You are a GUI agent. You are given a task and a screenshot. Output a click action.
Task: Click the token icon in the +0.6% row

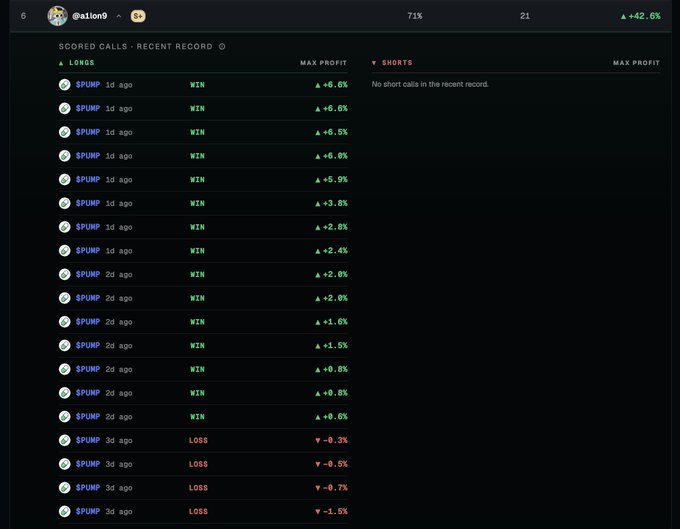(65, 416)
